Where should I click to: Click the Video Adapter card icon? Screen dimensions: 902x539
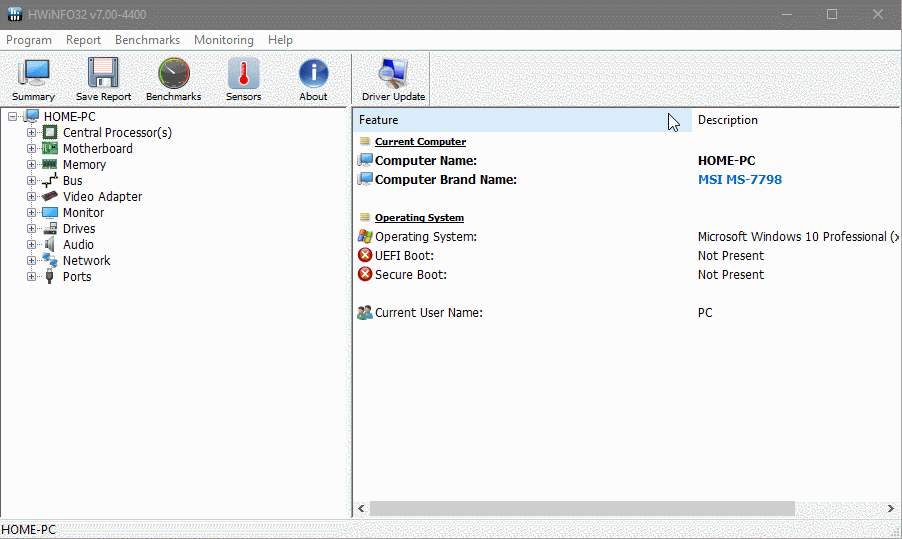point(50,196)
